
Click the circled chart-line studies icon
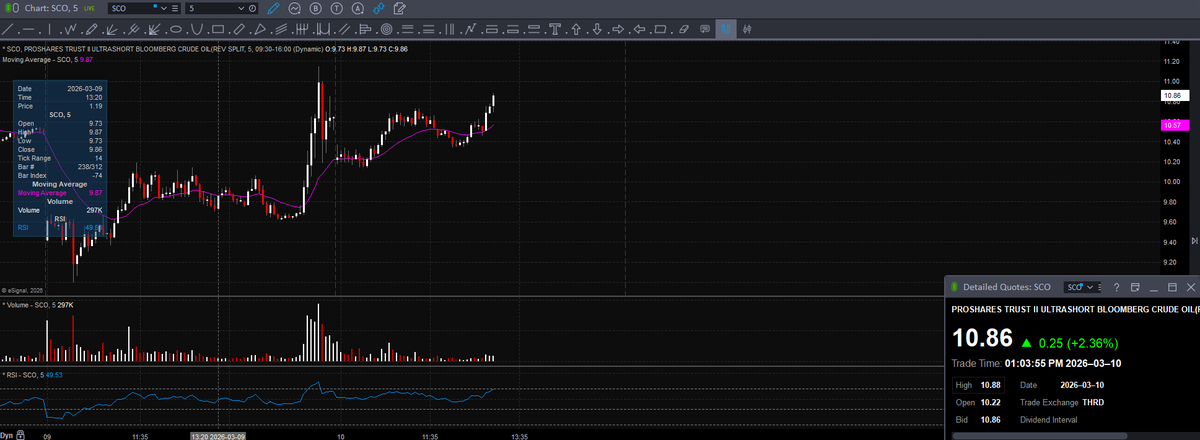pos(294,8)
